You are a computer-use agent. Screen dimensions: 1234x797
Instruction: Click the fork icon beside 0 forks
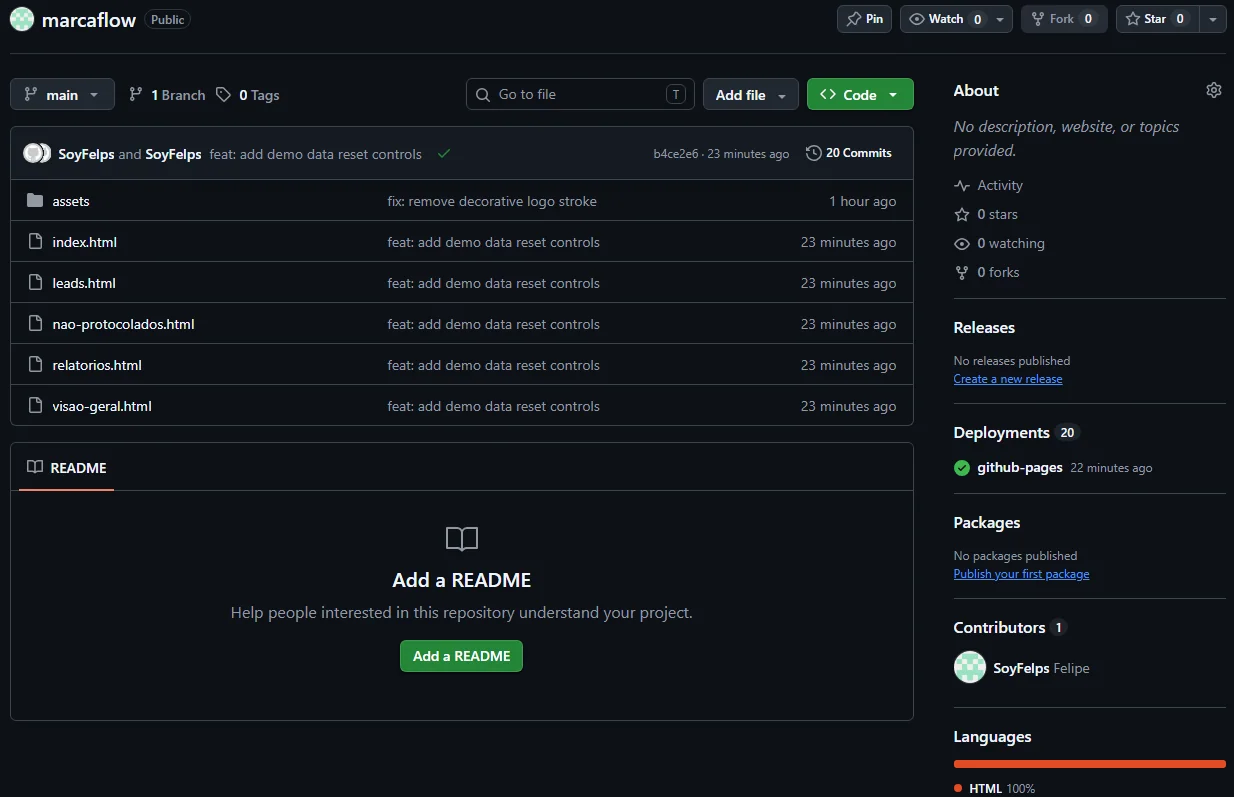(962, 272)
